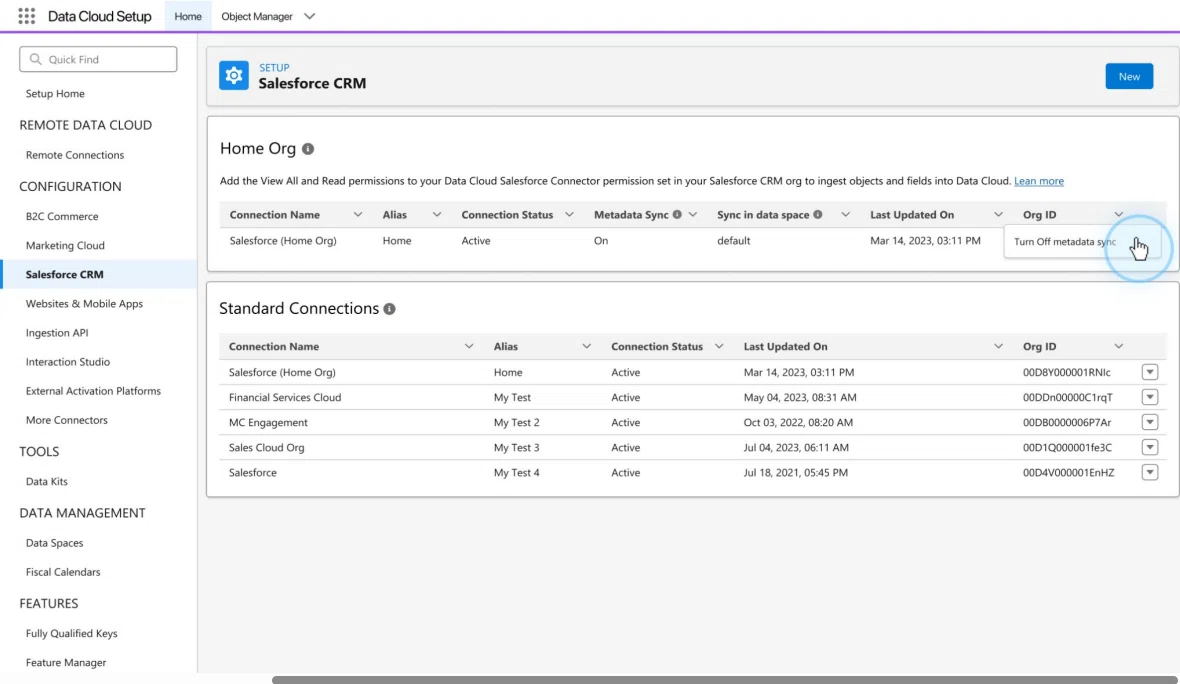Click the horizontal scrollbar at bottom
Screen dimensions: 1180x684
coord(725,679)
